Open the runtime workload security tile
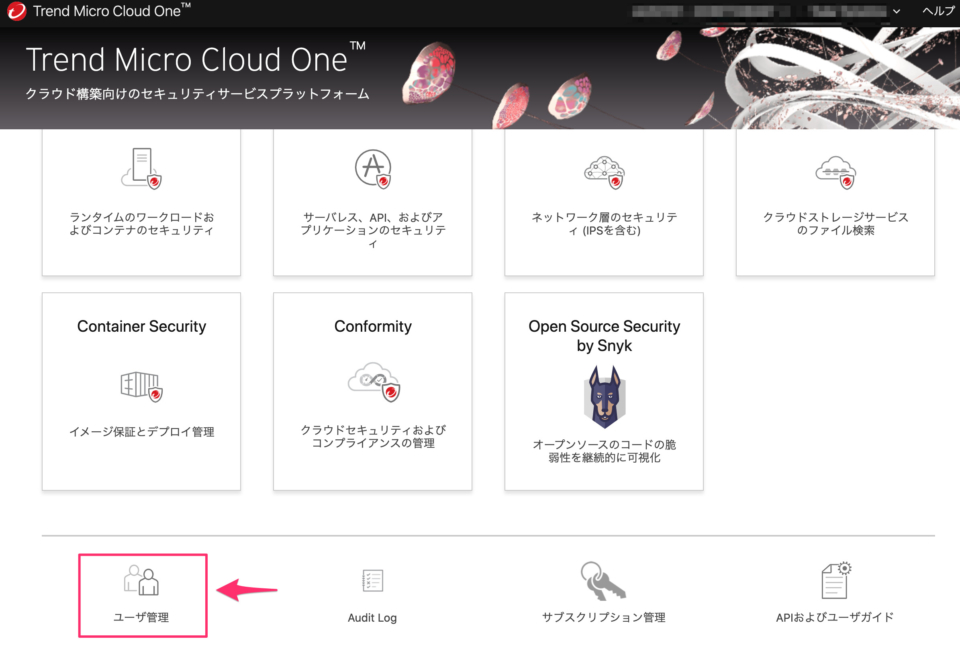 click(141, 202)
